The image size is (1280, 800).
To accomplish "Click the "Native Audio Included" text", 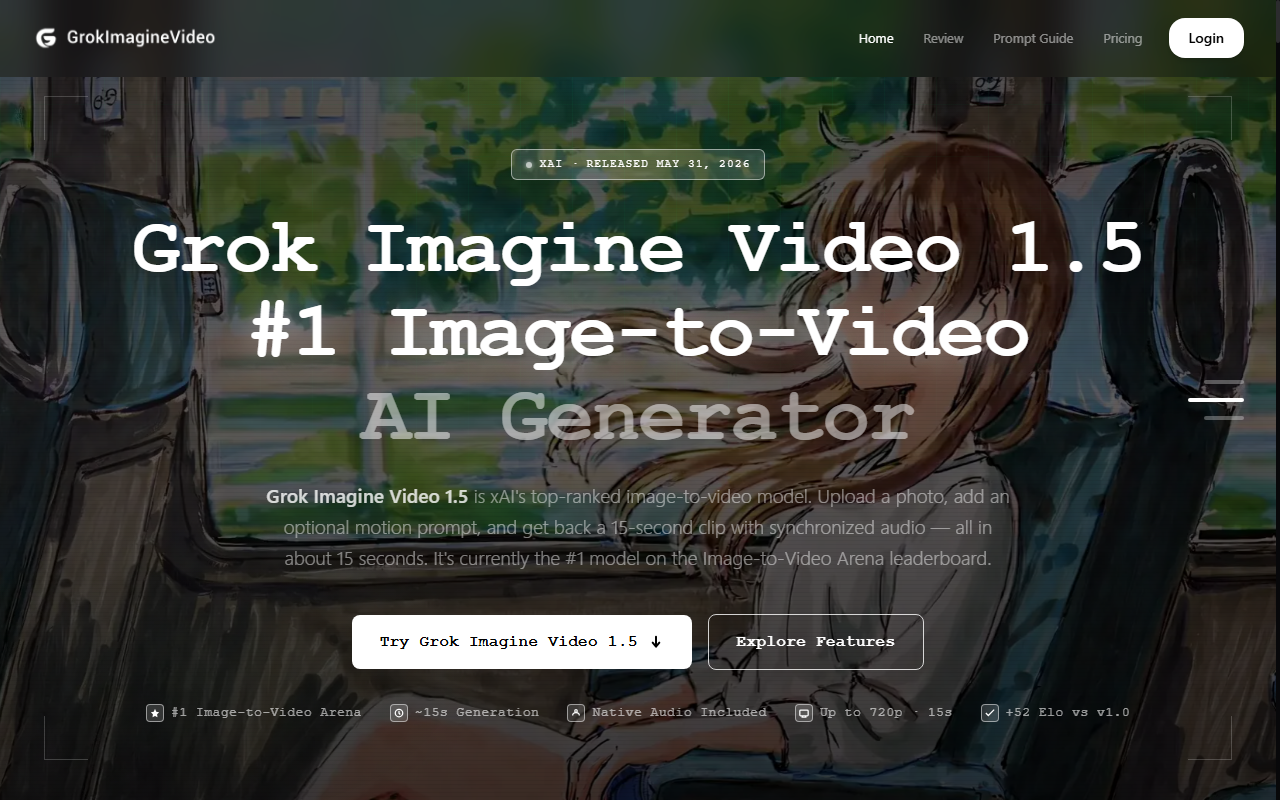I will [x=679, y=712].
